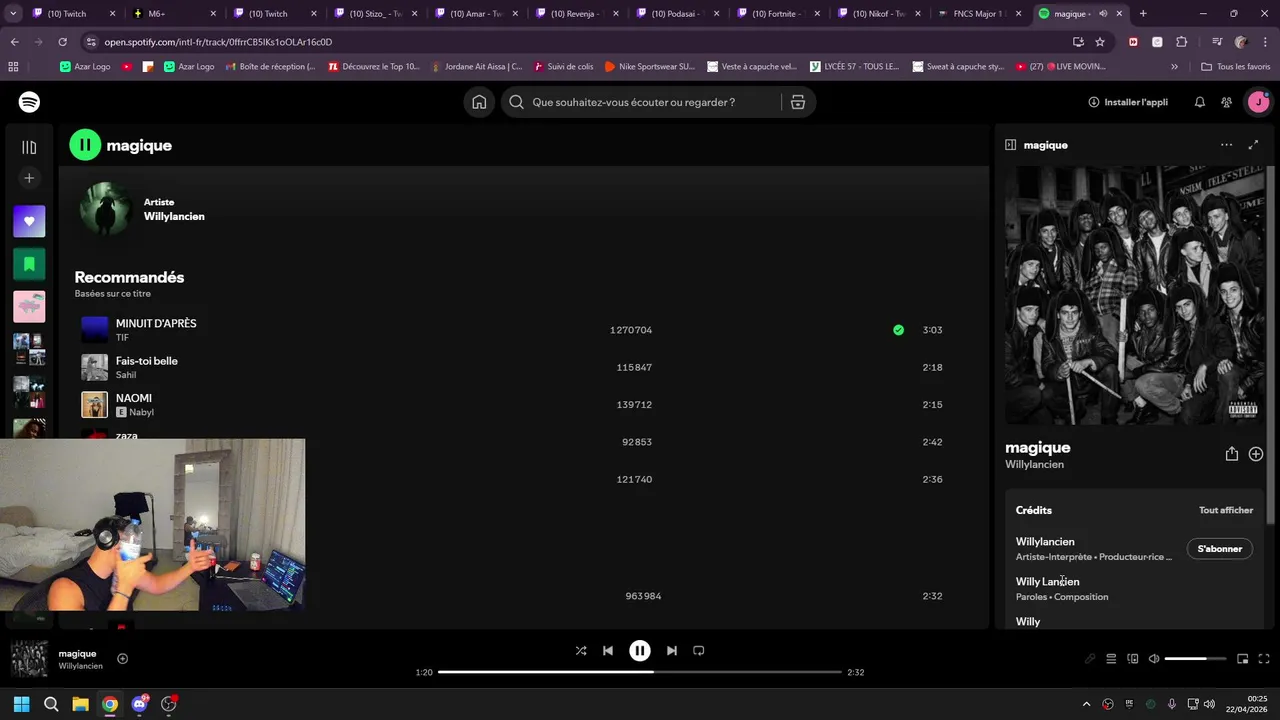Image resolution: width=1280 pixels, height=720 pixels.
Task: Install the app via Installer l'appli
Action: point(1128,102)
